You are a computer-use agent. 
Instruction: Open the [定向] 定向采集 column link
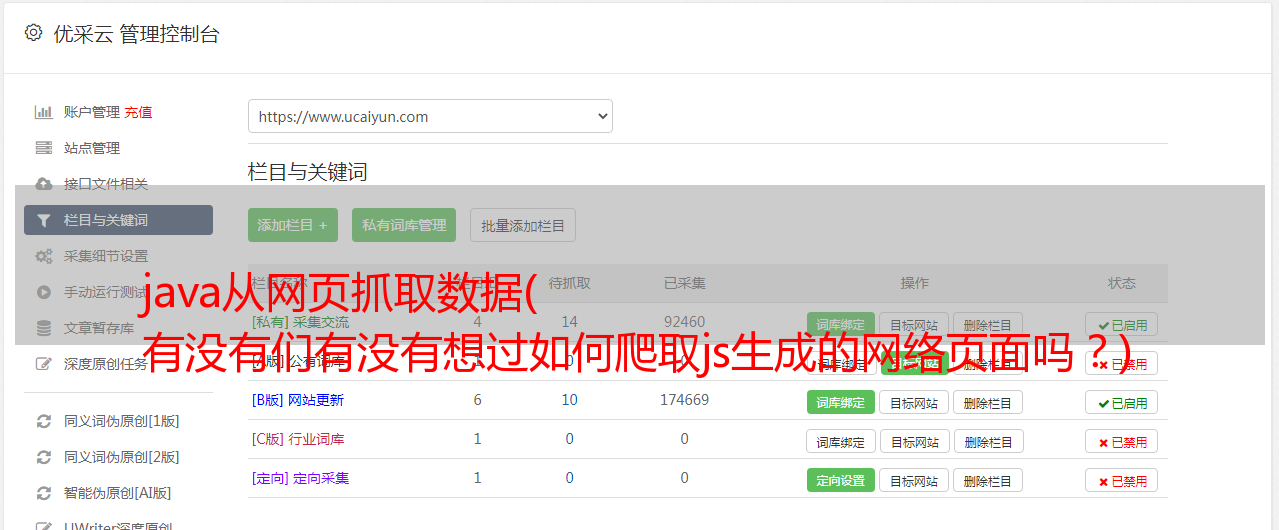point(301,478)
